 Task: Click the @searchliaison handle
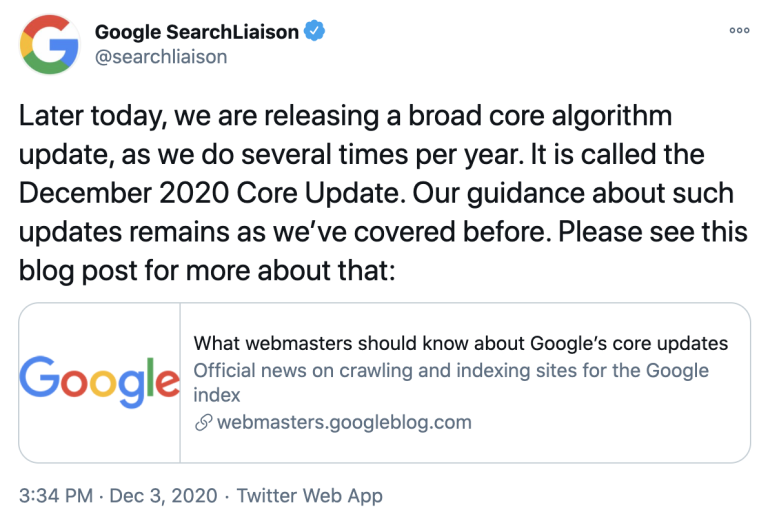161,56
